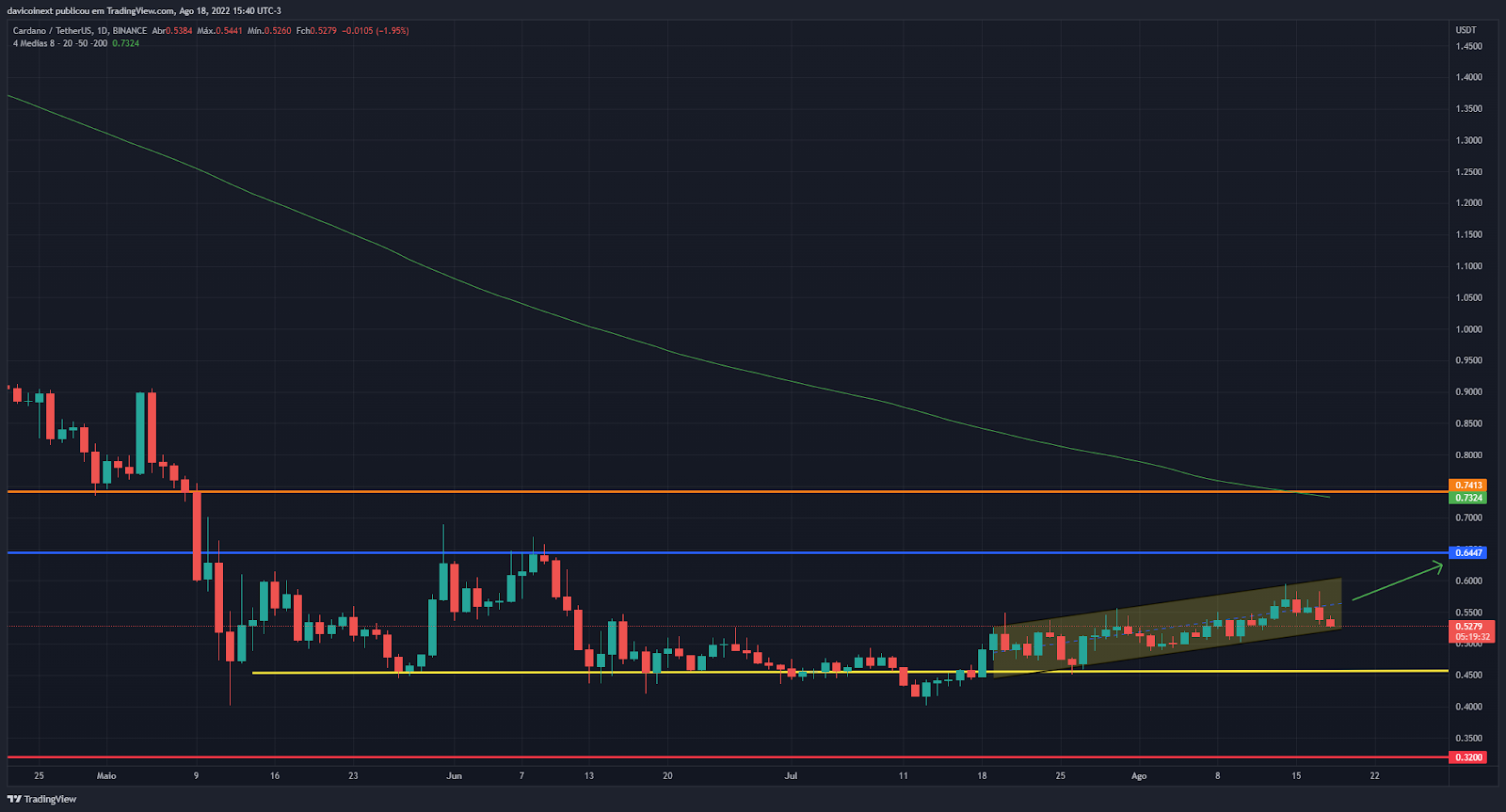Image resolution: width=1506 pixels, height=812 pixels.
Task: Click the published-by davicoinext header text
Action: [144, 11]
